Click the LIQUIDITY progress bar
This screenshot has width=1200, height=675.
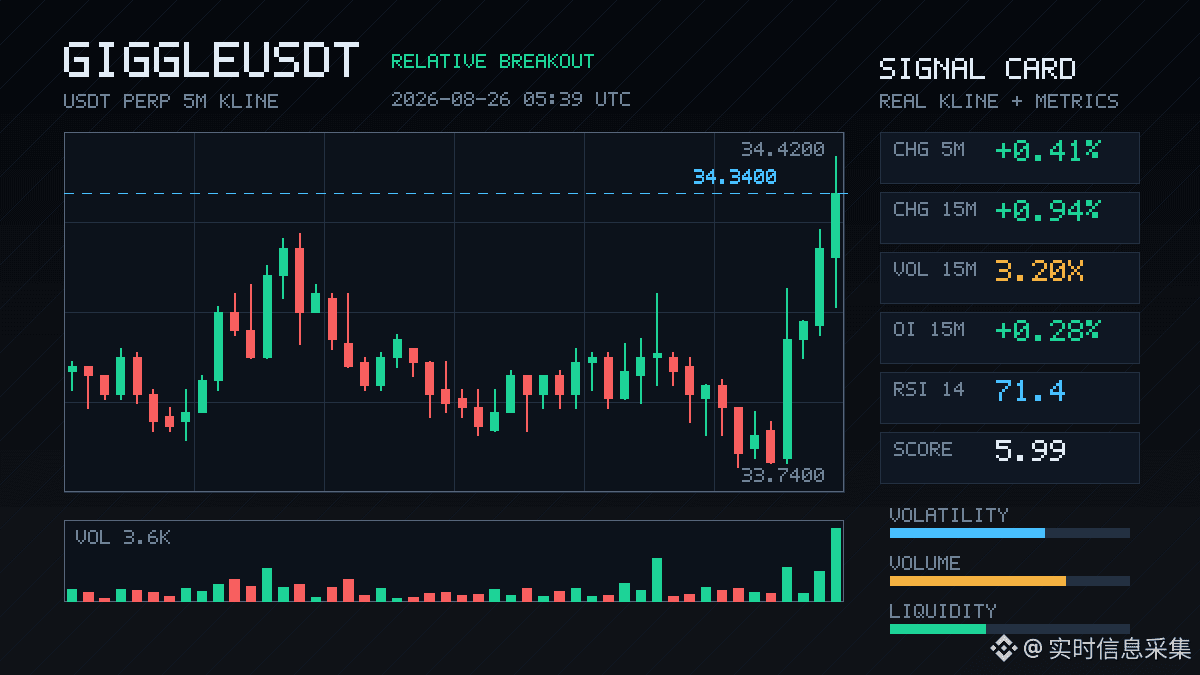[x=1009, y=629]
